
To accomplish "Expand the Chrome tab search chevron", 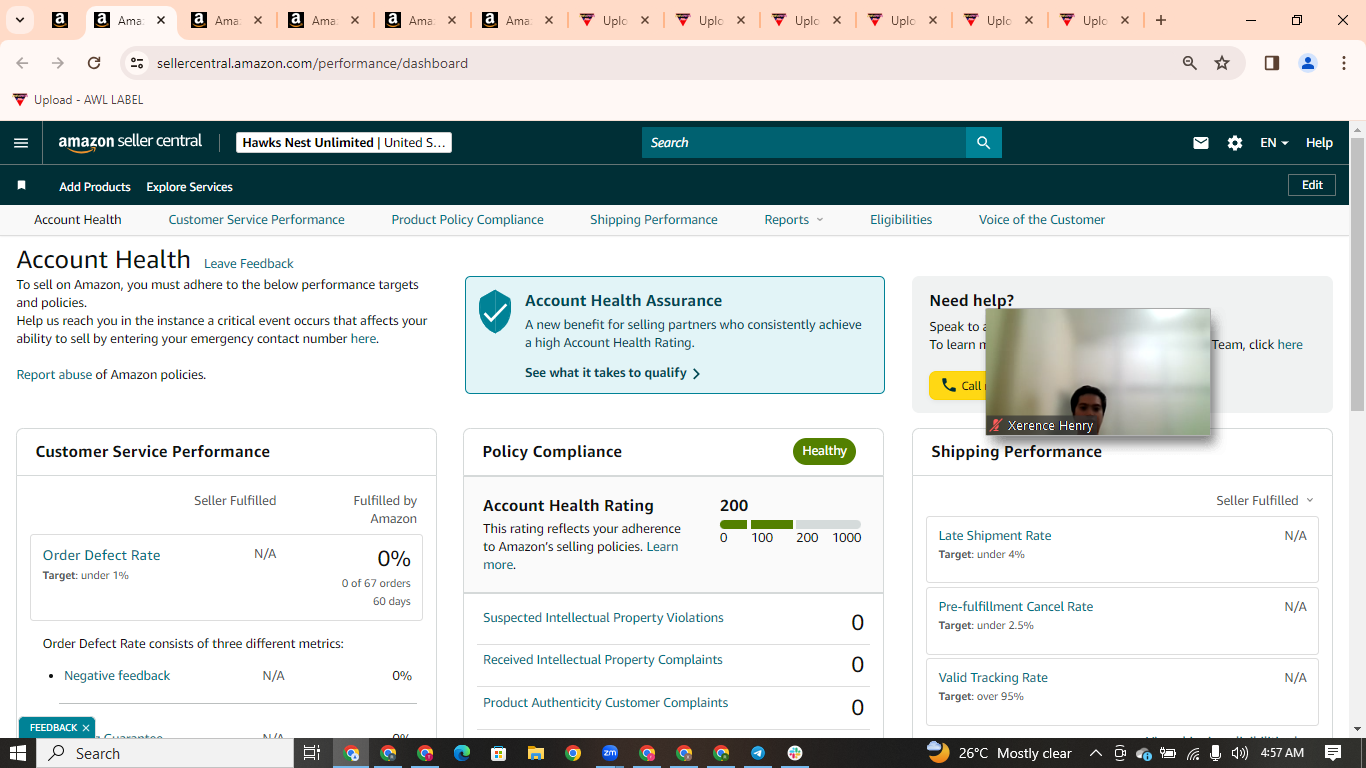I will click(19, 20).
